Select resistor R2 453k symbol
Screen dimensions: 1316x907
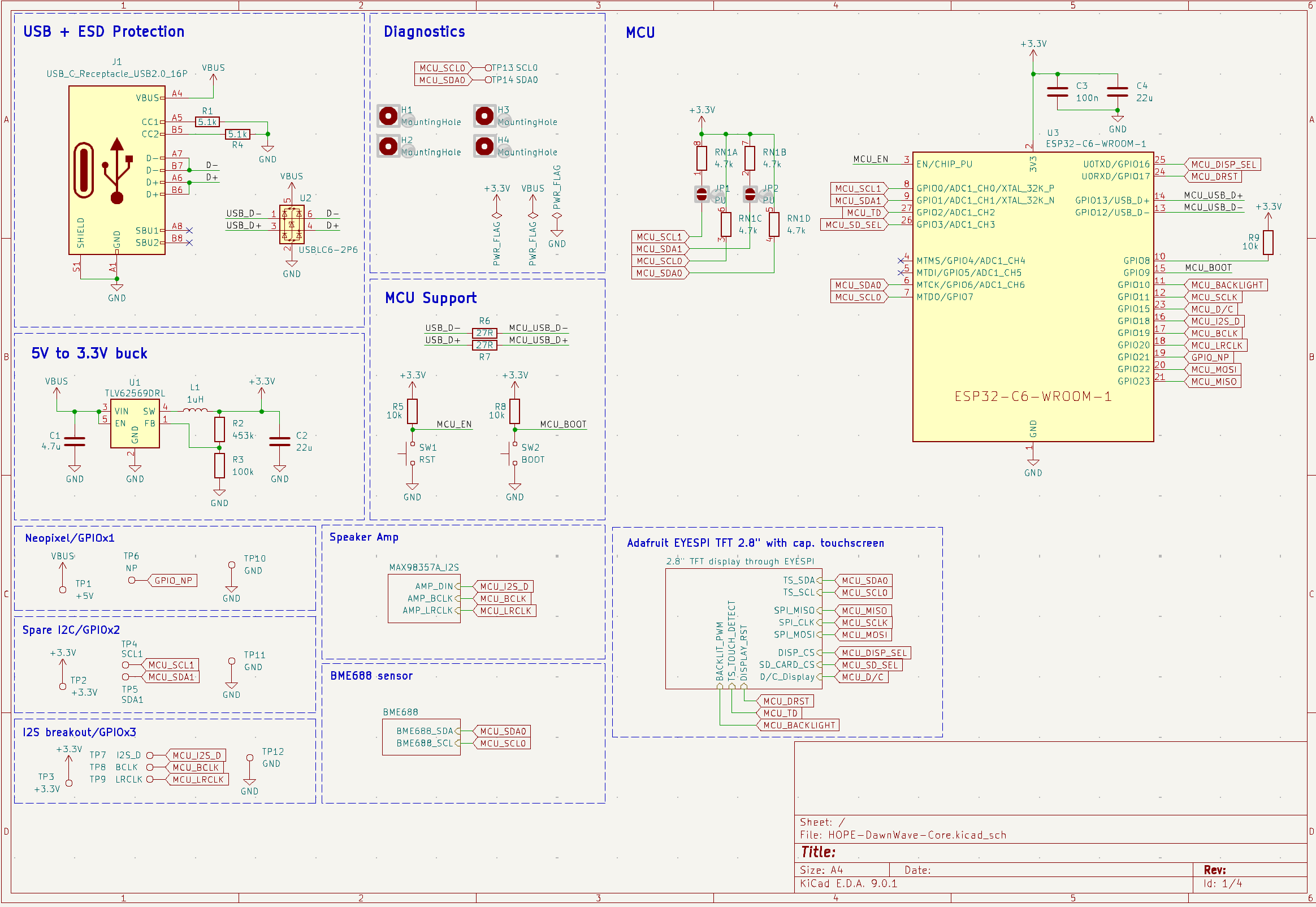click(x=219, y=430)
